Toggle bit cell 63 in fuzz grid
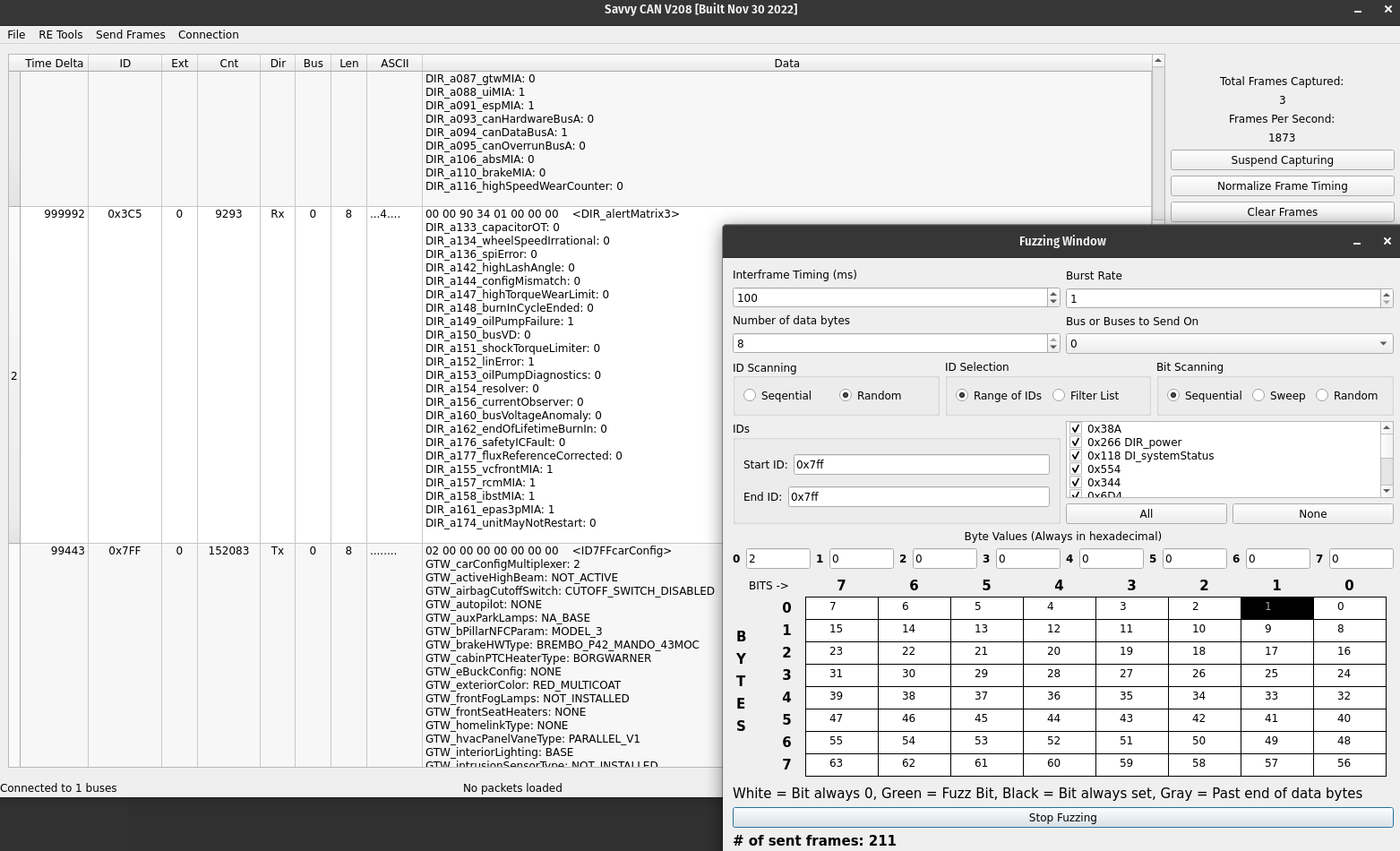The height and width of the screenshot is (851, 1400). coord(841,765)
